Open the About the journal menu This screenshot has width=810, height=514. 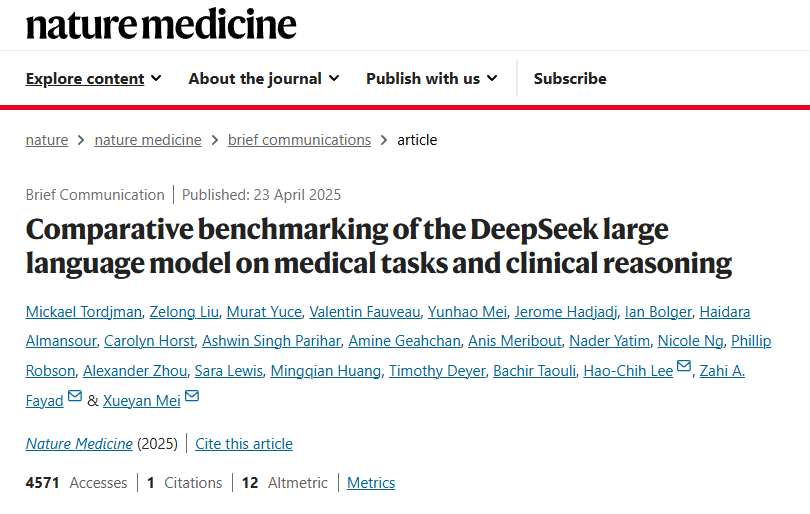pos(264,78)
